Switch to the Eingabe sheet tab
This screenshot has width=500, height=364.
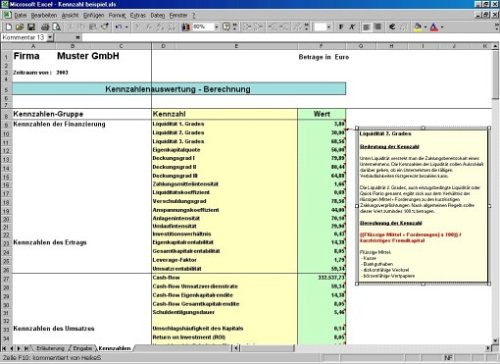click(82, 348)
